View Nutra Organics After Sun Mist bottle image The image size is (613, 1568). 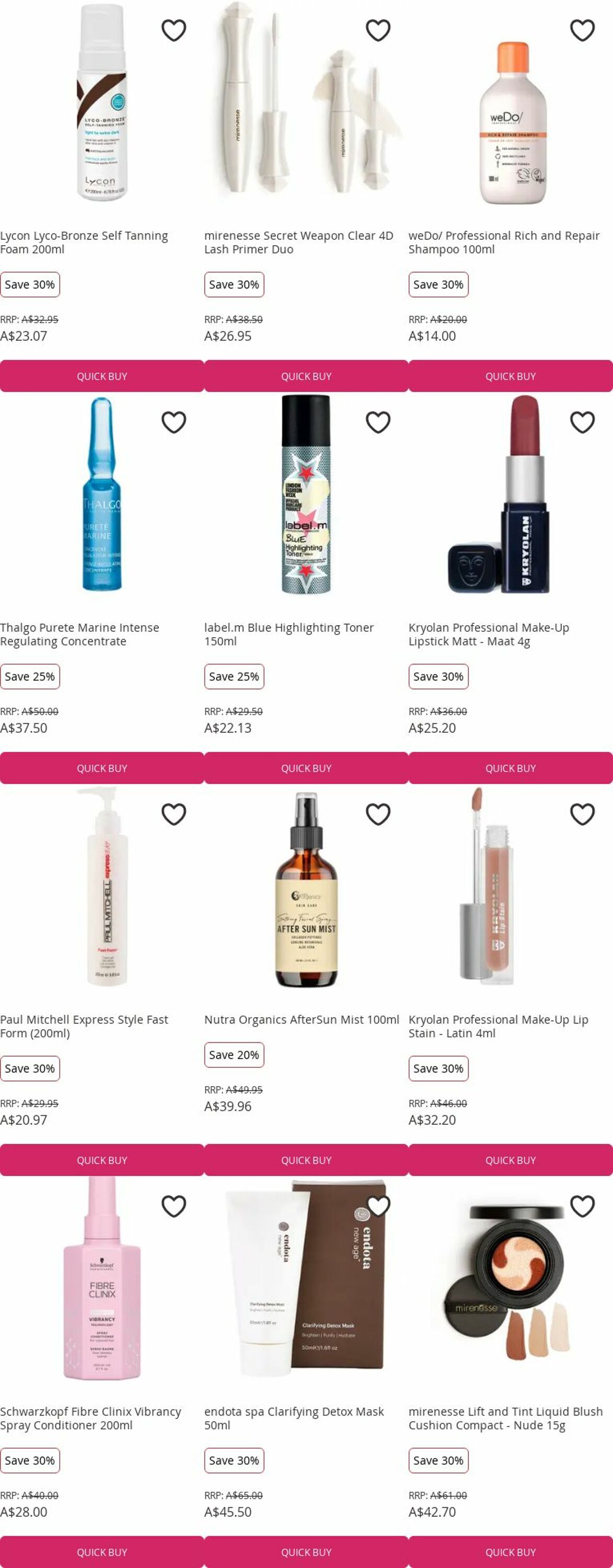coord(306,889)
